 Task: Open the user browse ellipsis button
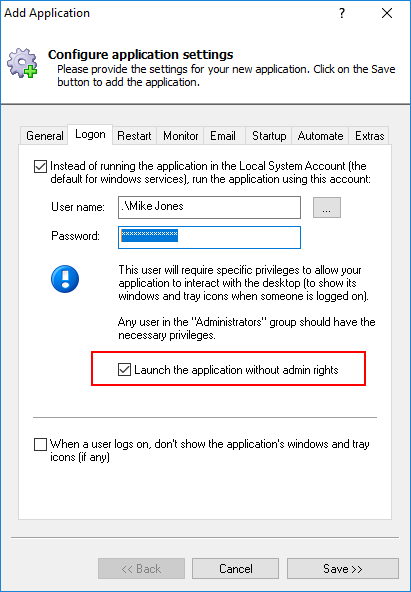coord(327,207)
